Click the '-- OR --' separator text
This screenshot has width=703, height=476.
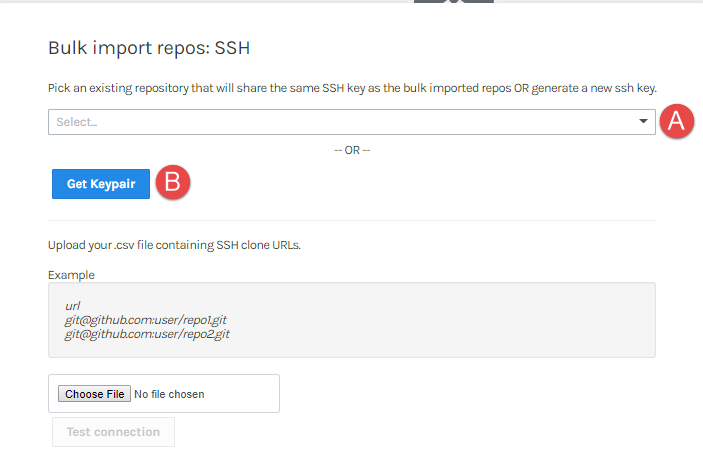click(x=352, y=150)
